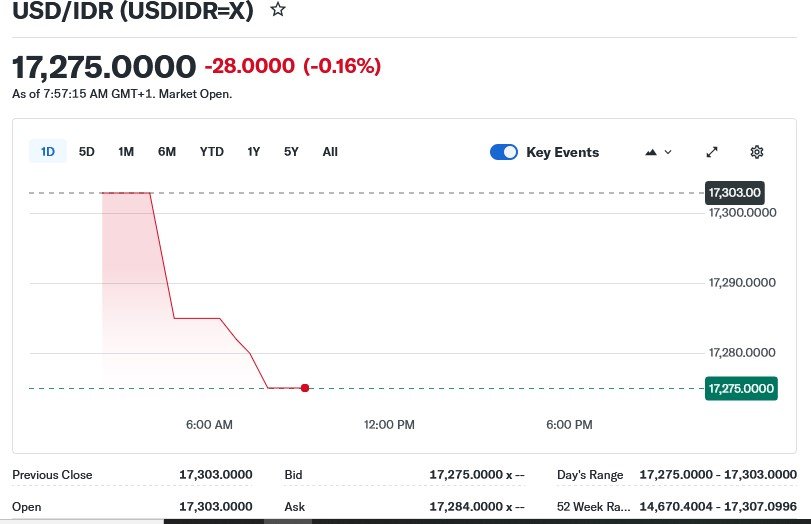Open chart settings gear
The image size is (811, 524).
pos(757,152)
